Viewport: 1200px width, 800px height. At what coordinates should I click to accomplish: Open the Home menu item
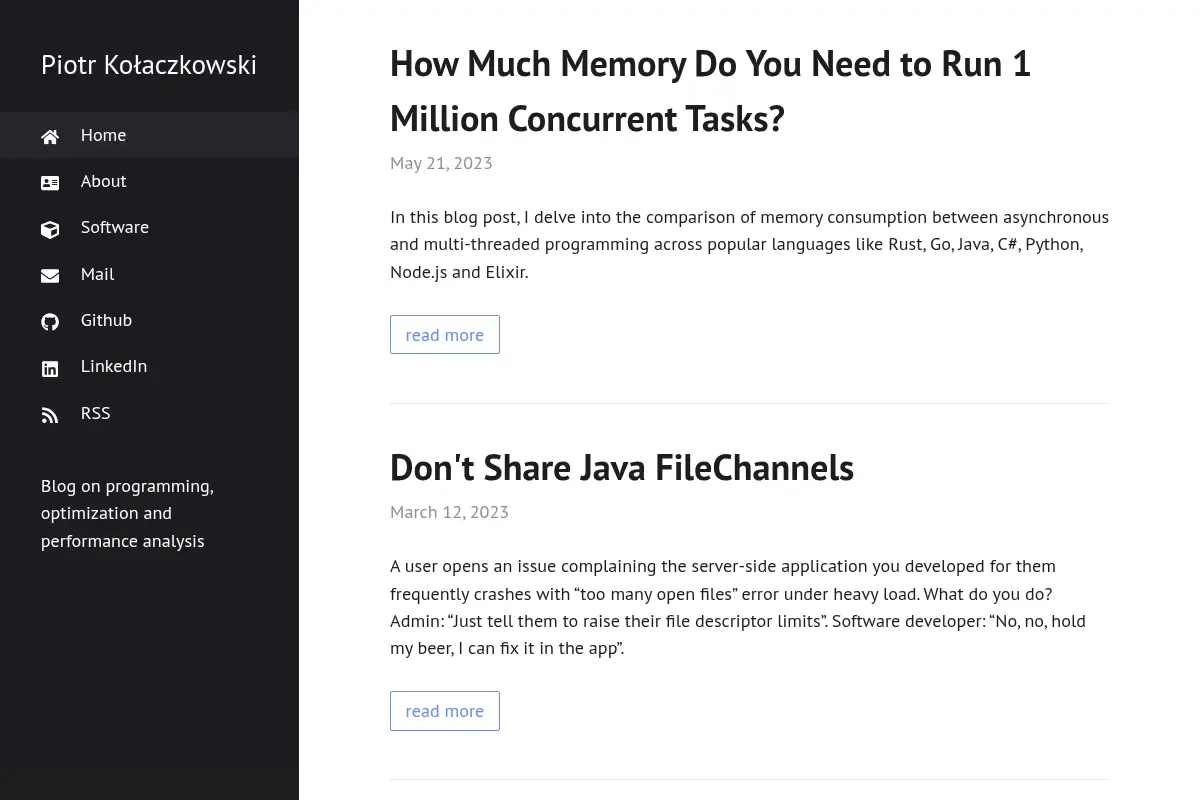click(x=149, y=135)
